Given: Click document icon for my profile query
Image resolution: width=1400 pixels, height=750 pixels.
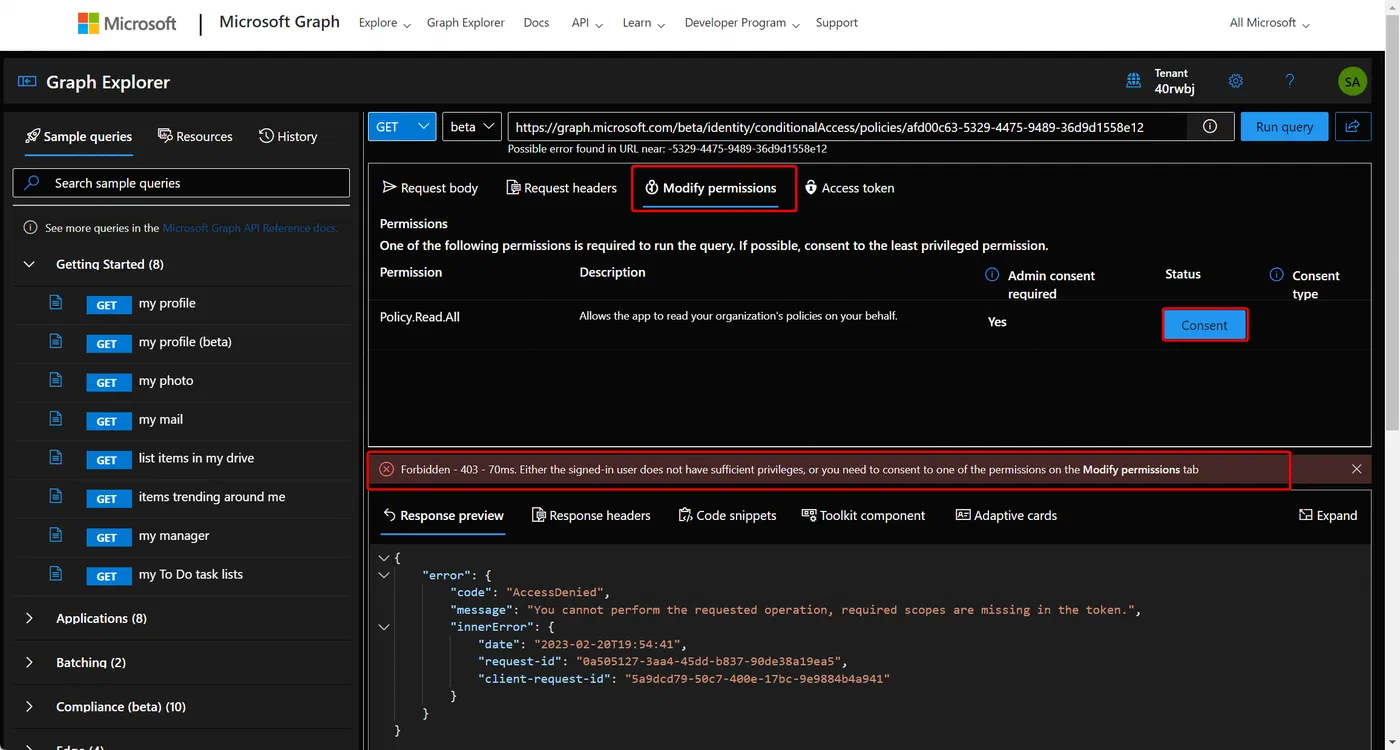Looking at the screenshot, I should pos(56,303).
